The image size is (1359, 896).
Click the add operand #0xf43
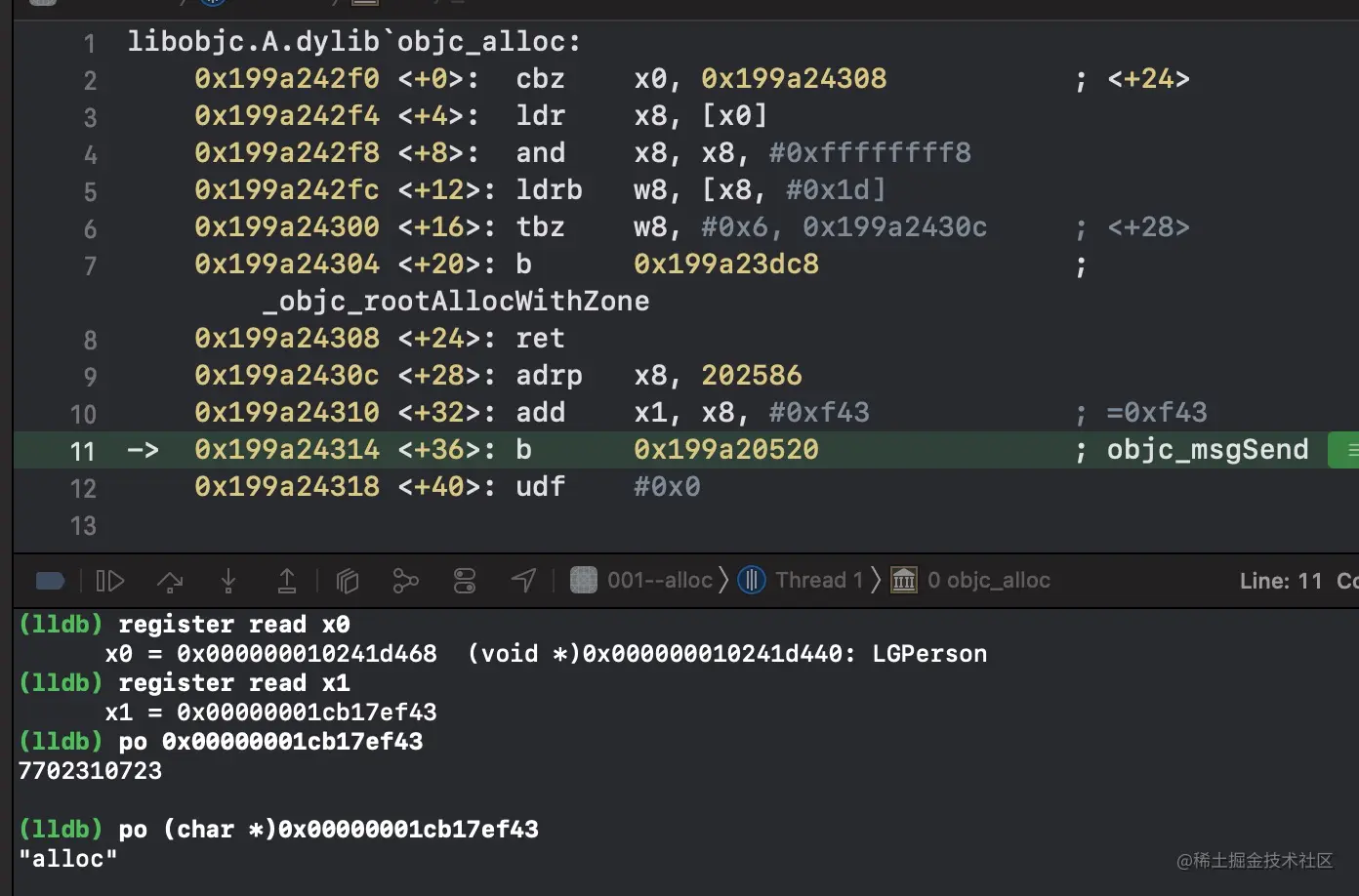[x=819, y=413]
